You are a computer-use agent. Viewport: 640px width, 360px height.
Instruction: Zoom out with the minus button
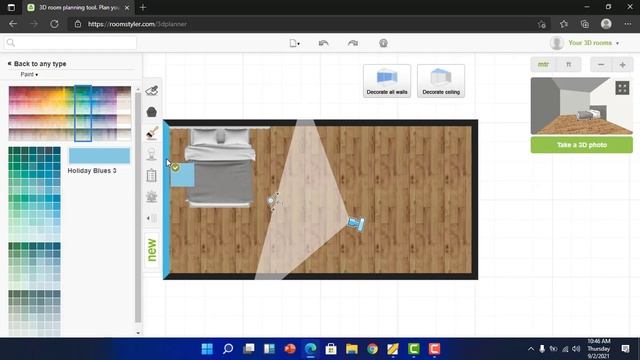click(x=601, y=64)
